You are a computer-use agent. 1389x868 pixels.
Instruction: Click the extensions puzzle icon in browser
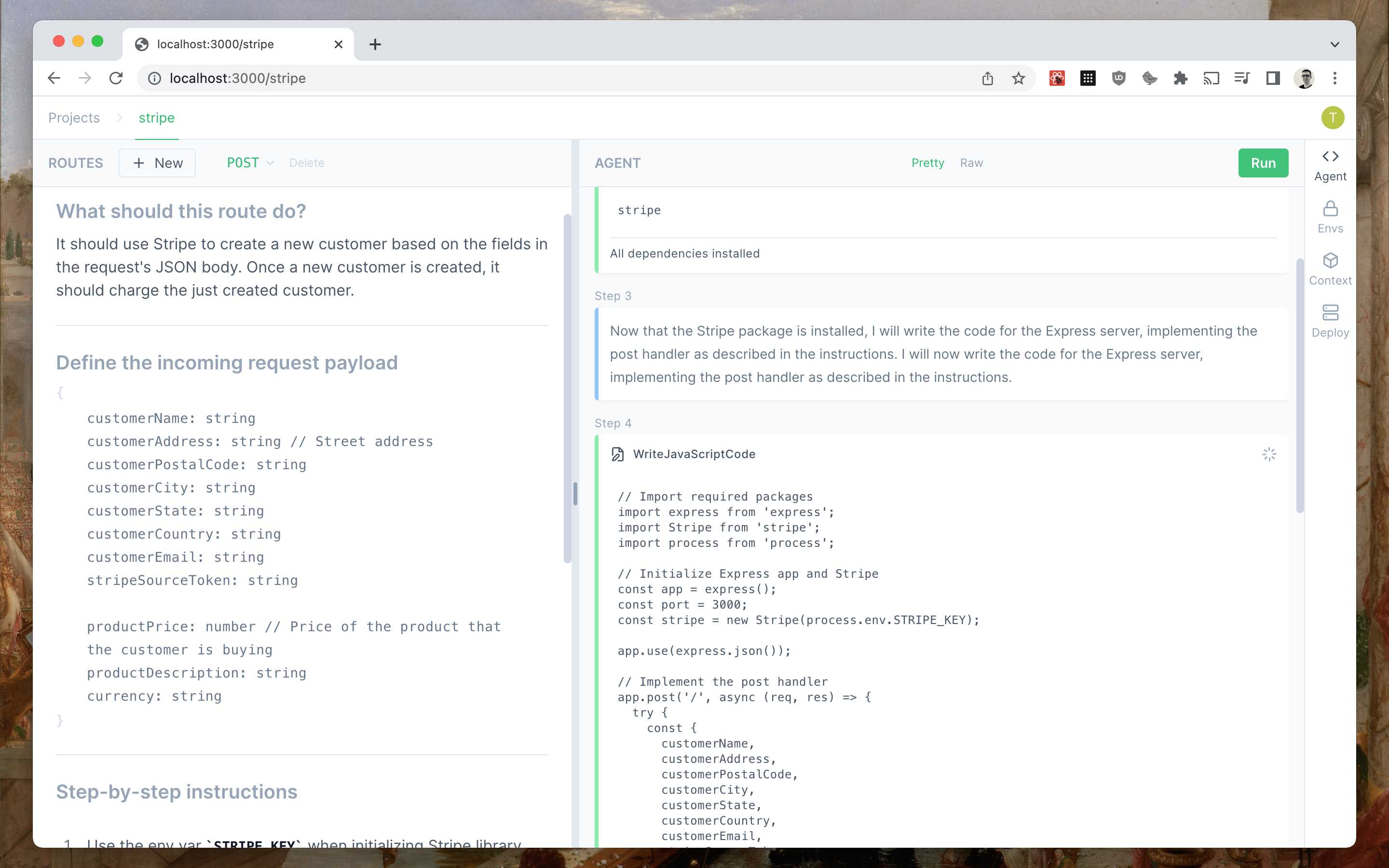1180,78
